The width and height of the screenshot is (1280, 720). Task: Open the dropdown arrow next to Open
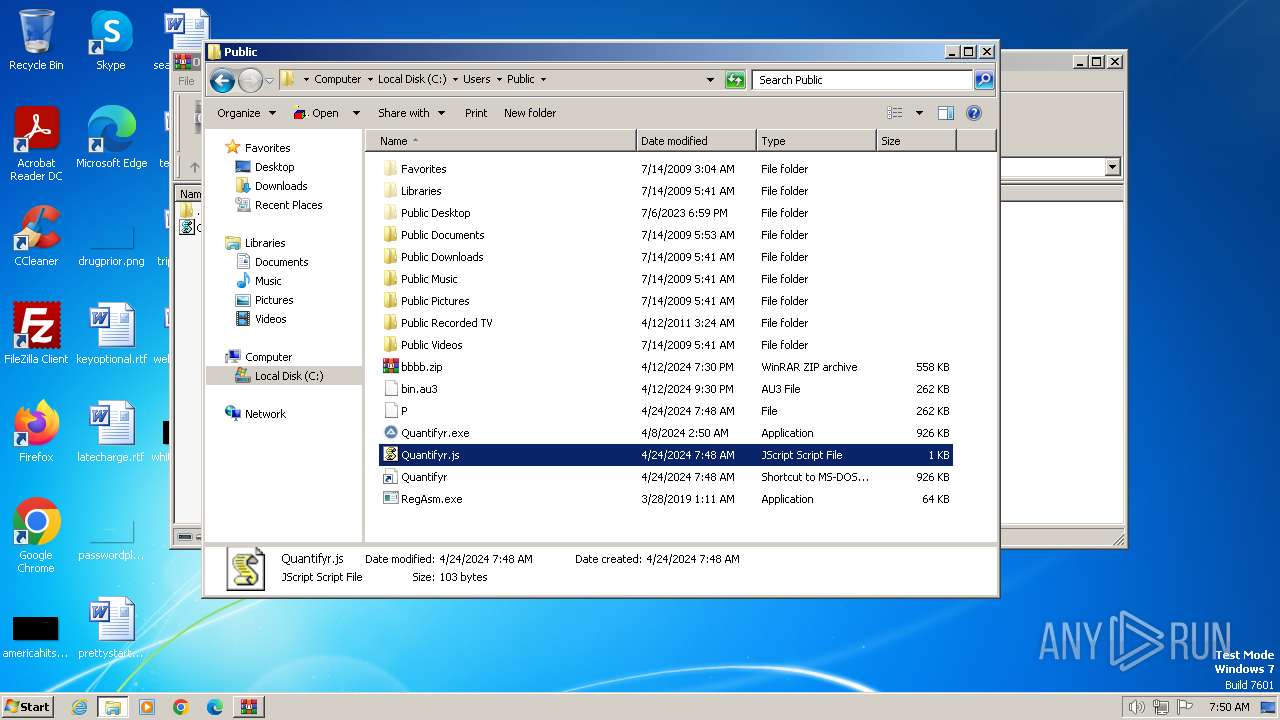point(355,113)
